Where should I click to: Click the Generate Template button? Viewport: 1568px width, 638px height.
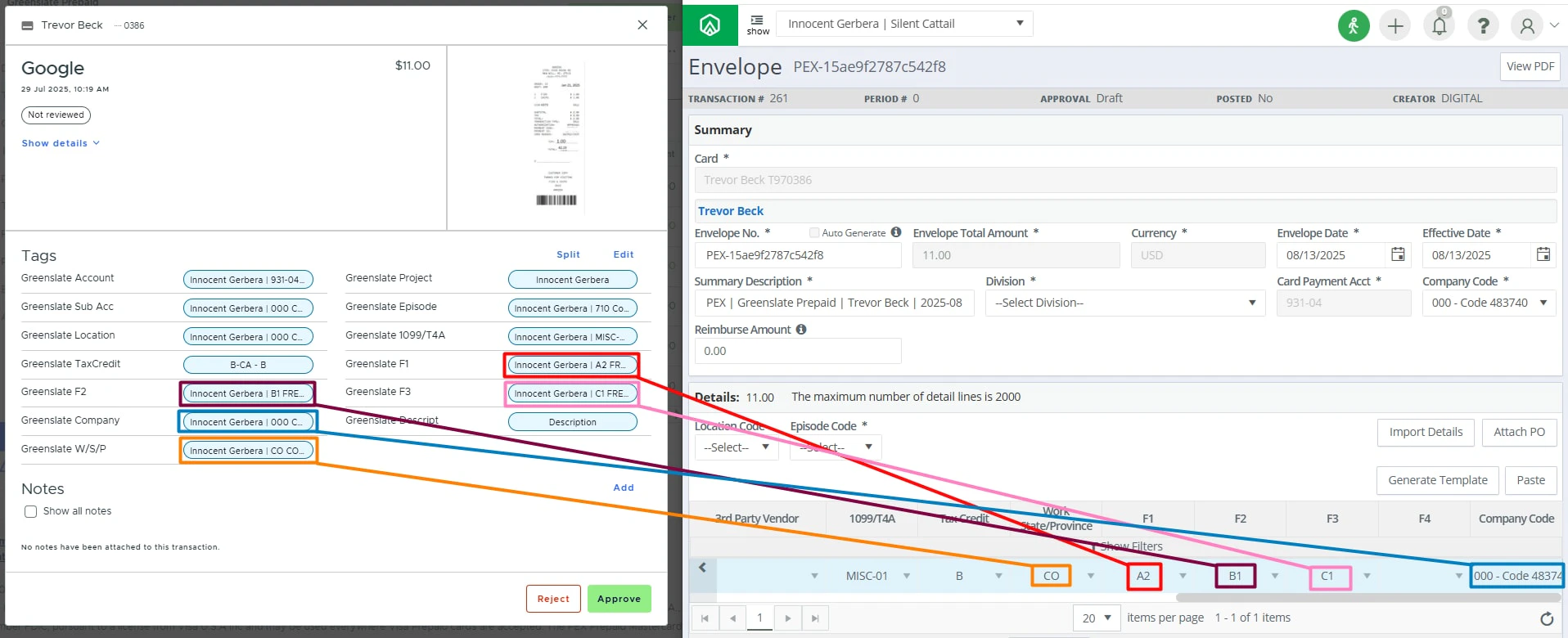coord(1438,480)
